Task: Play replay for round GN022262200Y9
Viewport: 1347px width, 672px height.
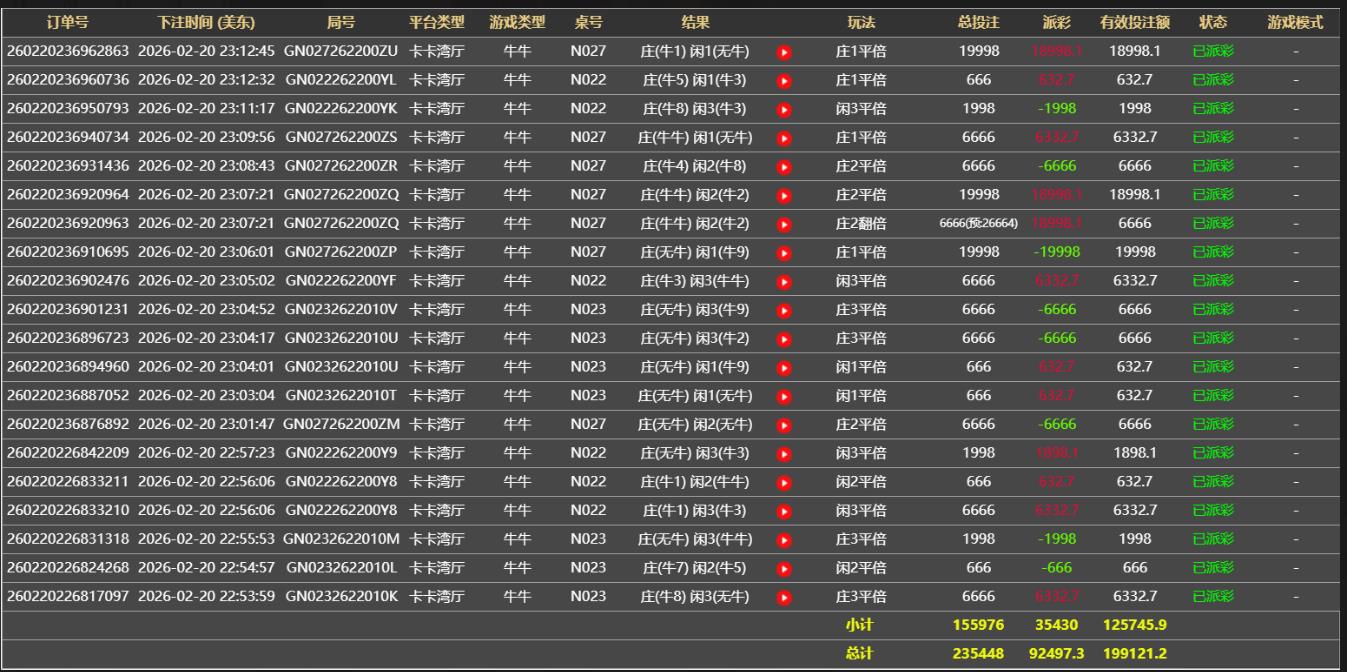Action: [x=784, y=454]
